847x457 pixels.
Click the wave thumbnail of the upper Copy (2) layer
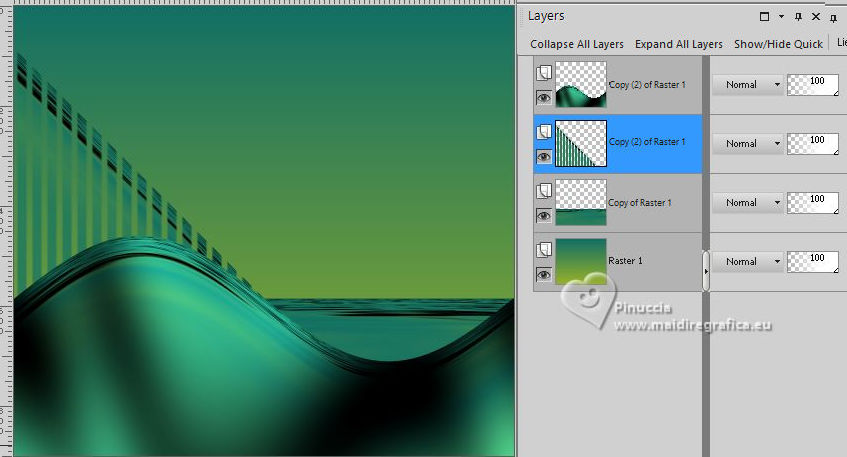point(581,84)
